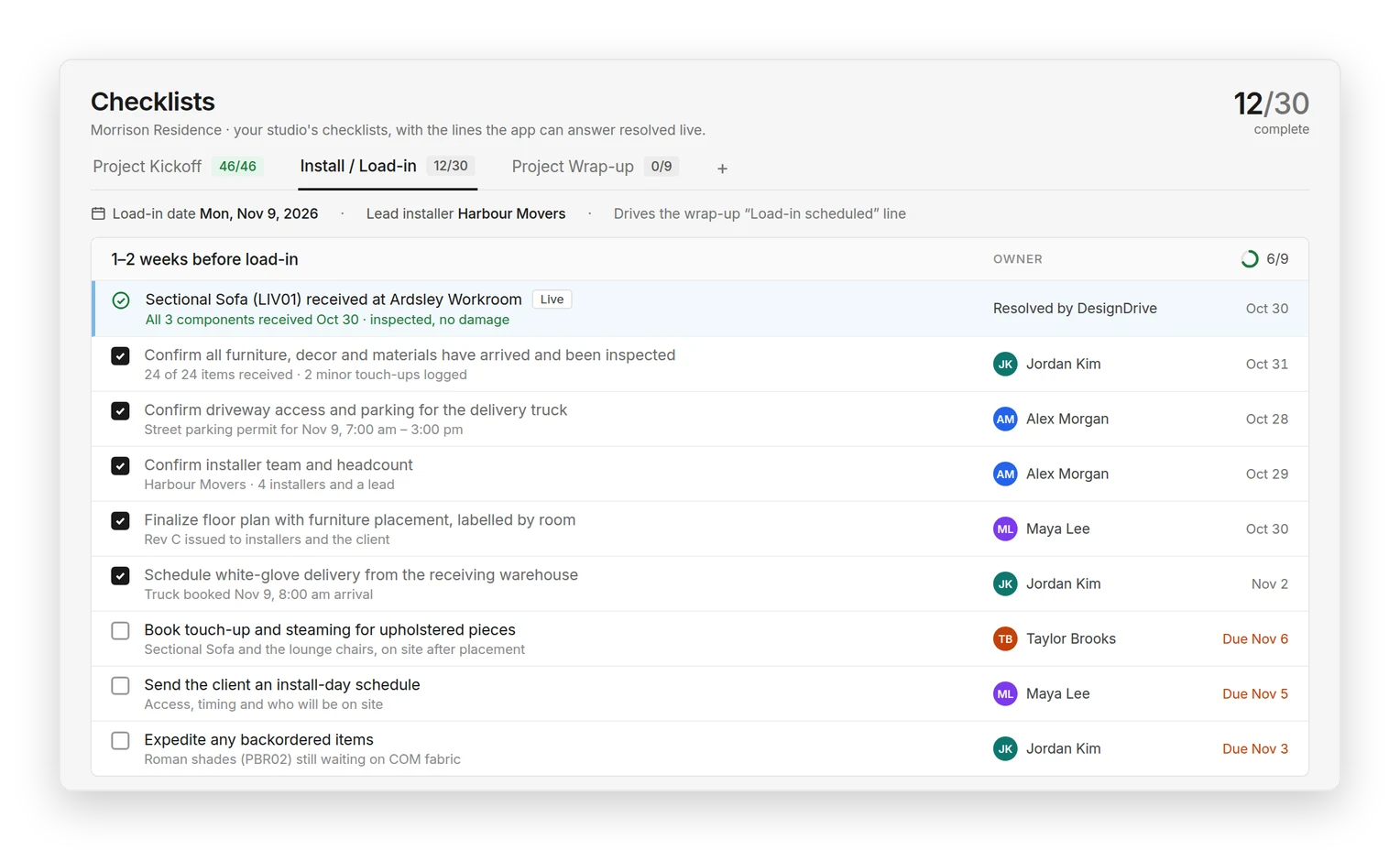Image resolution: width=1400 pixels, height=850 pixels.
Task: Click the Live badge on Sectional Sofa row
Action: [x=552, y=300]
